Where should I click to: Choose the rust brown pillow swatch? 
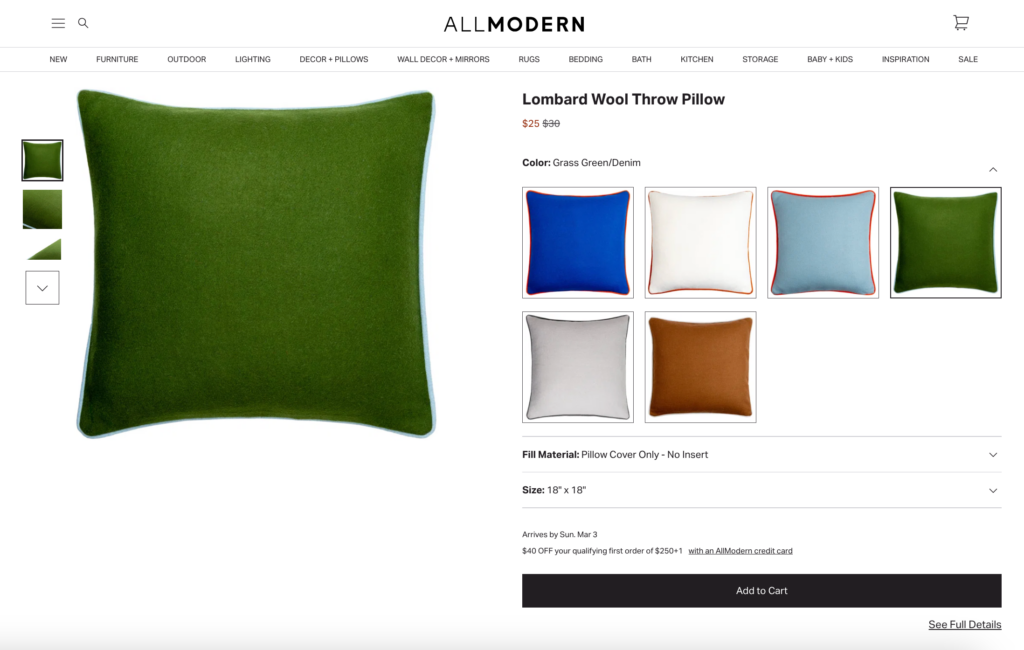pos(701,366)
